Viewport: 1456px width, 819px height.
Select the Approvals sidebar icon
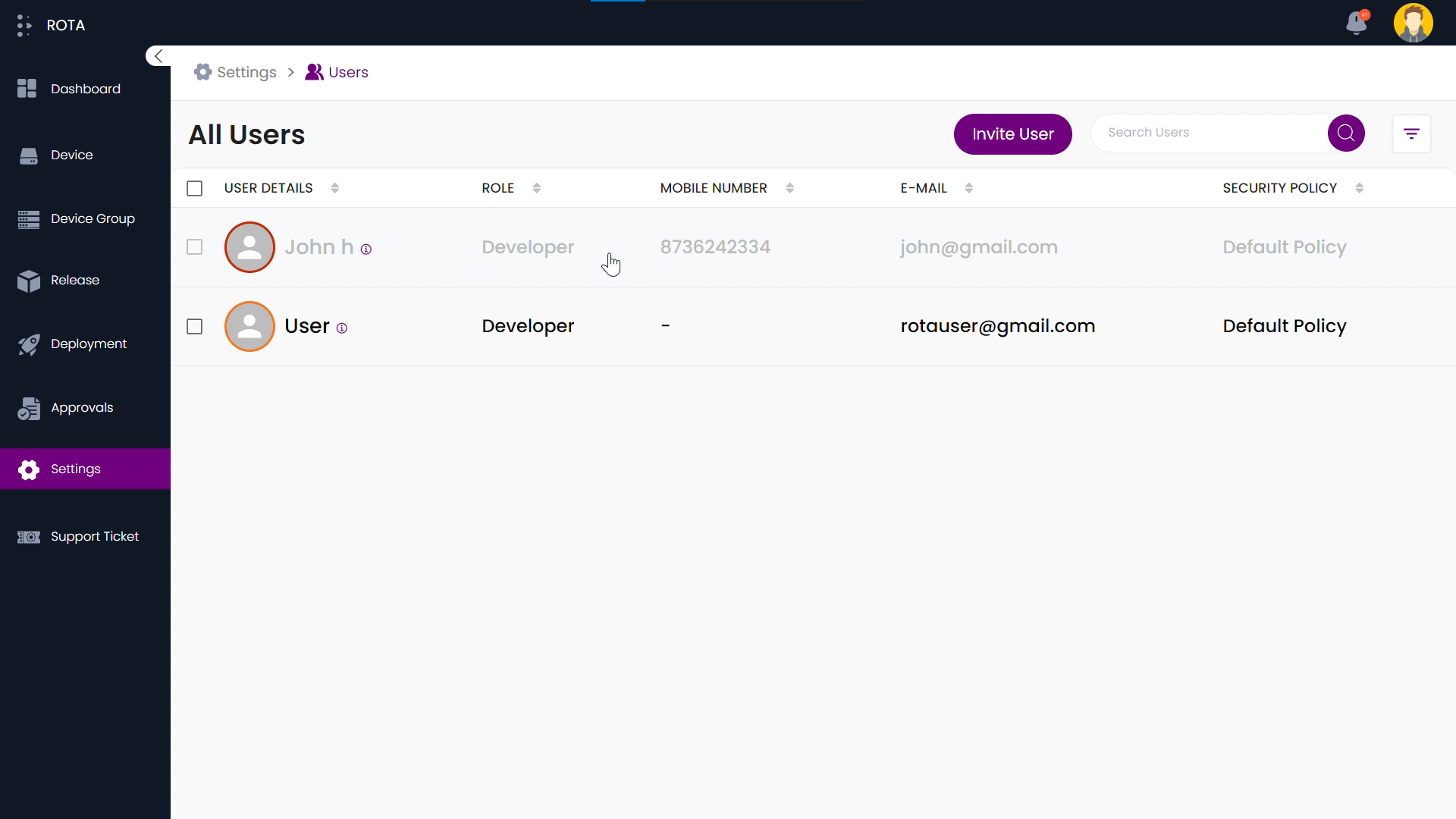pyautogui.click(x=28, y=407)
